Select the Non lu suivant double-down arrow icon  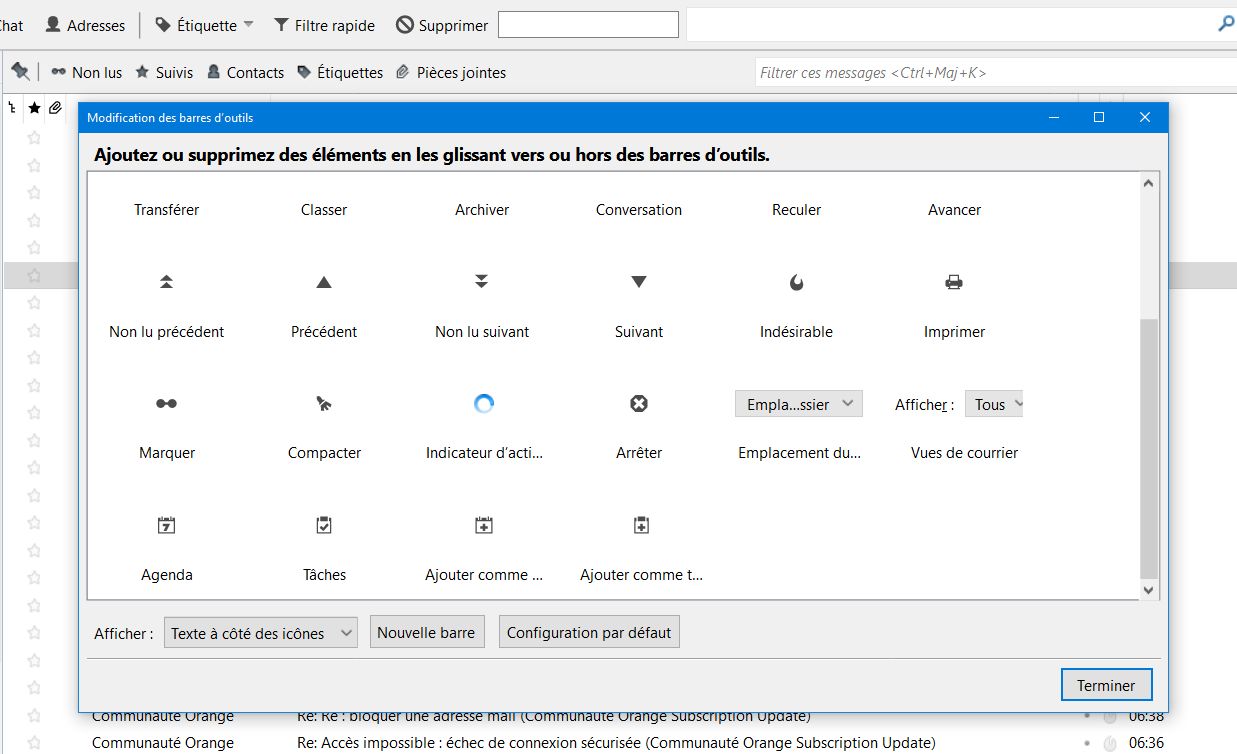click(481, 282)
